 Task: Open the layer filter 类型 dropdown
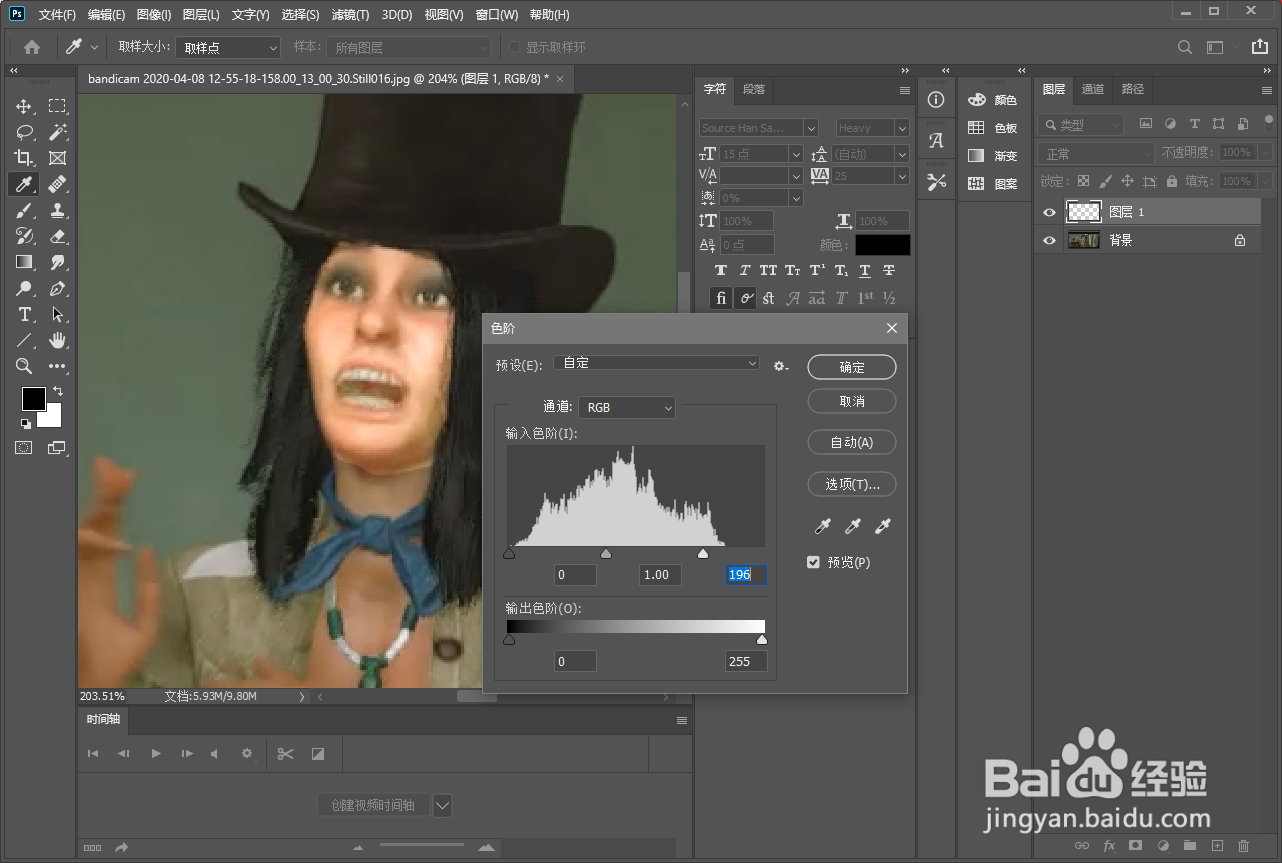coord(1081,125)
